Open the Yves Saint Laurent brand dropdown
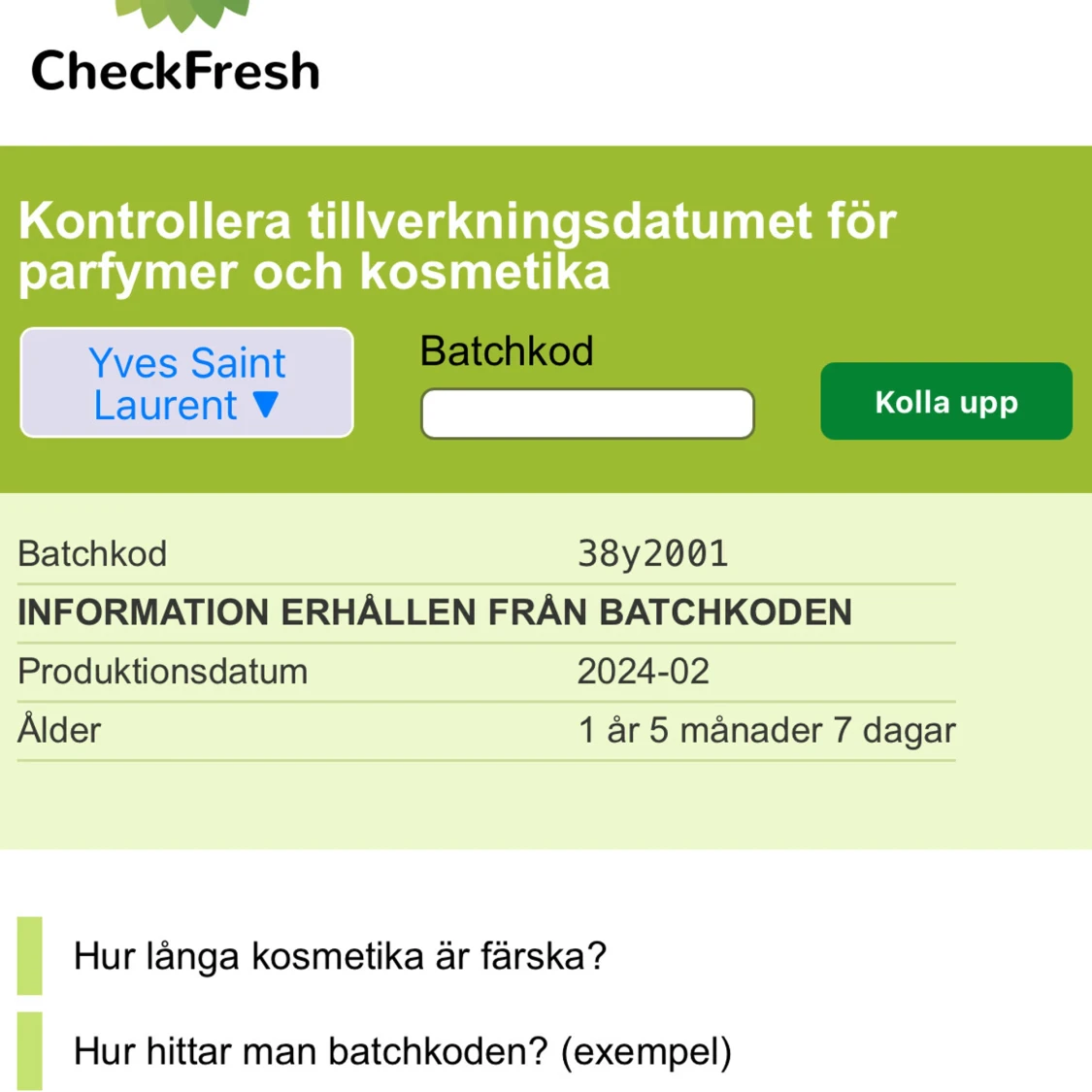 pyautogui.click(x=186, y=382)
